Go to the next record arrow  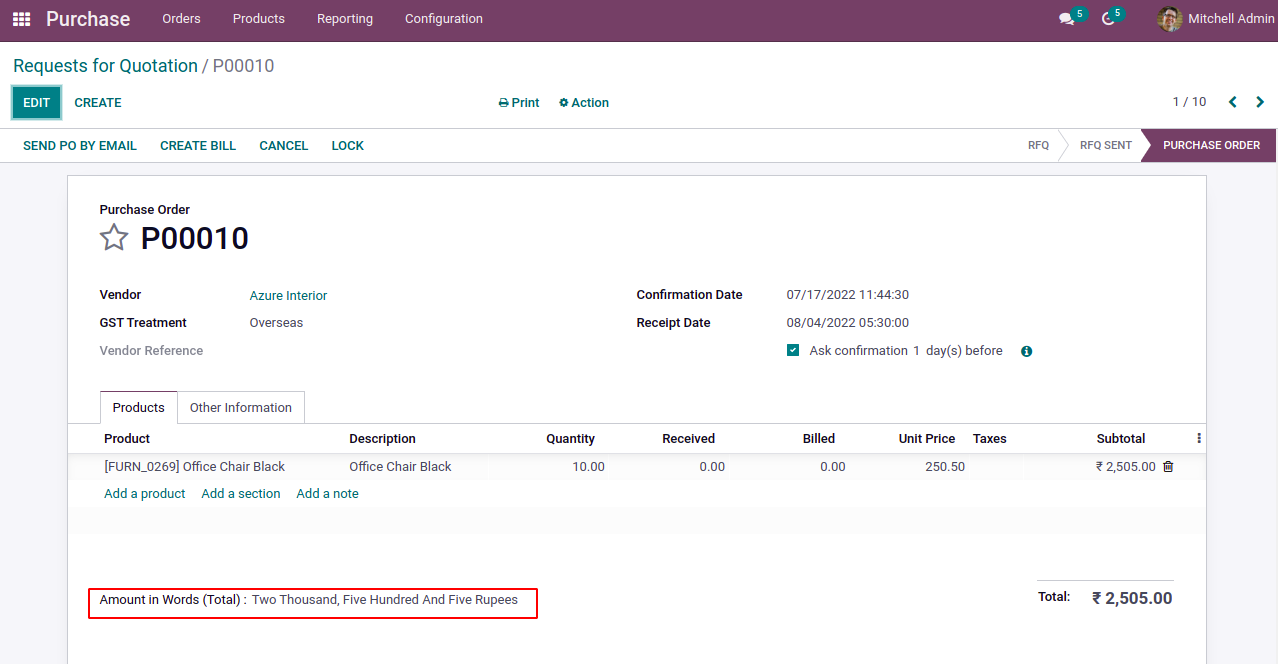[x=1260, y=102]
